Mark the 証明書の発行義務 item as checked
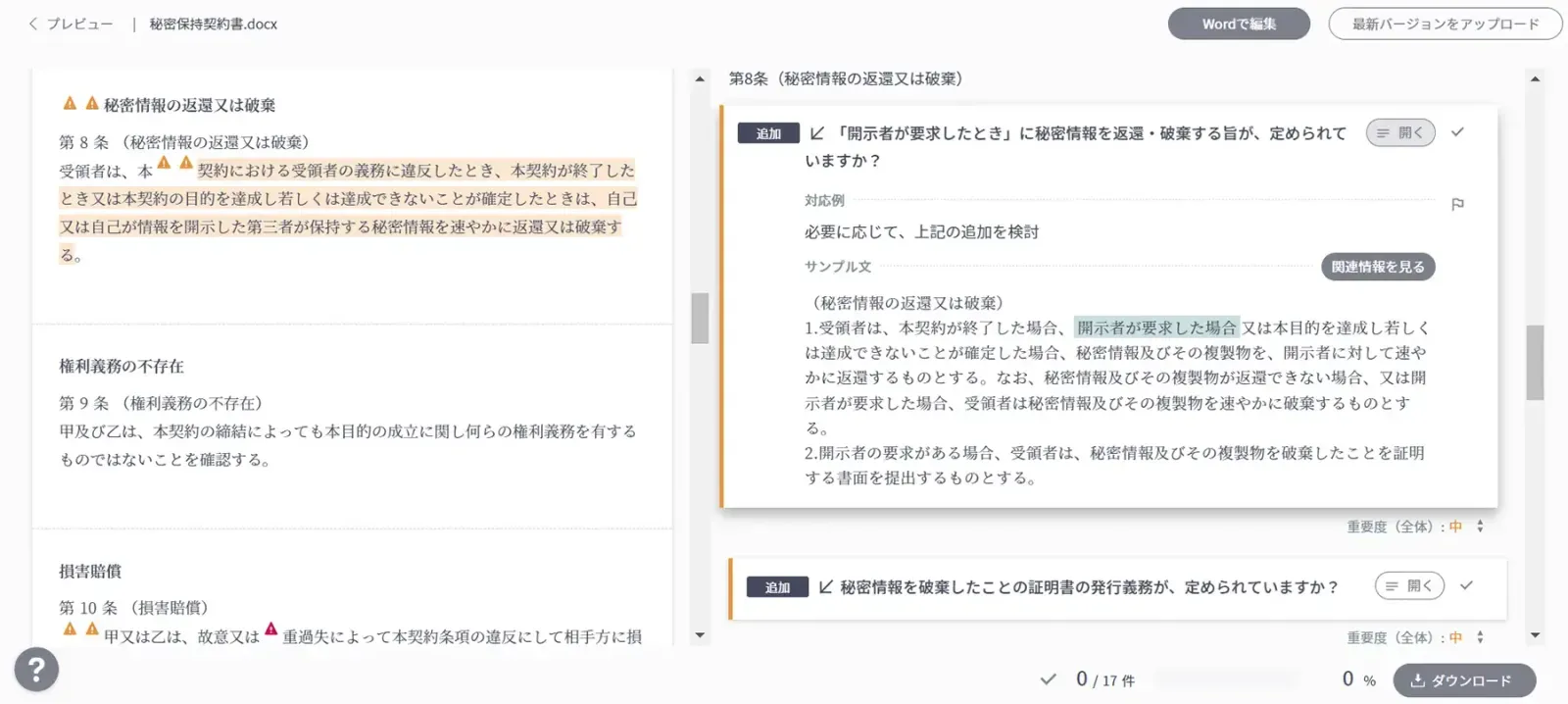The image size is (1568, 704). point(1466,586)
